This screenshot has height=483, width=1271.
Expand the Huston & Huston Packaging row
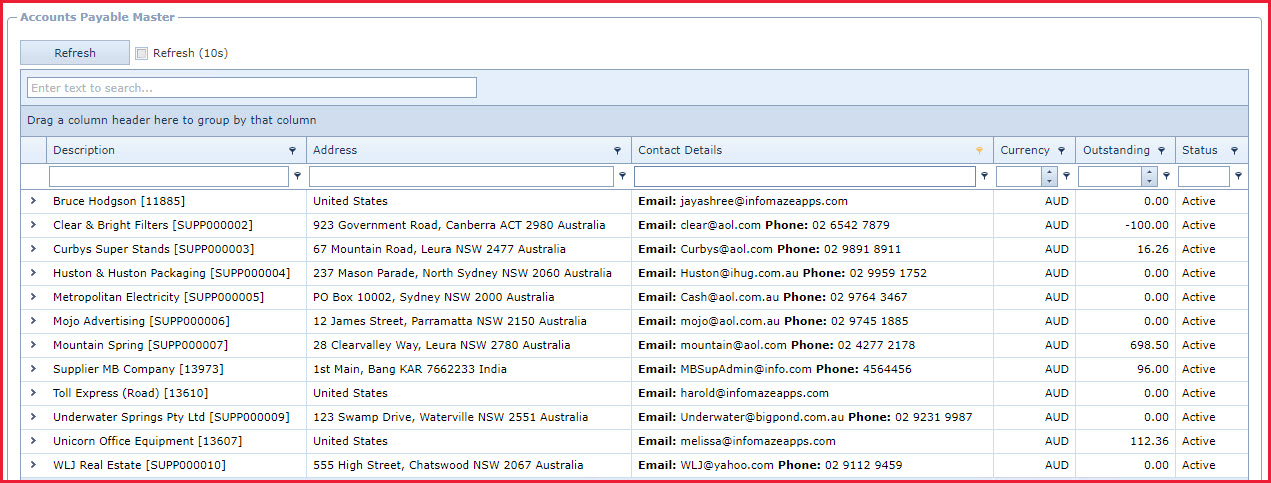(33, 273)
